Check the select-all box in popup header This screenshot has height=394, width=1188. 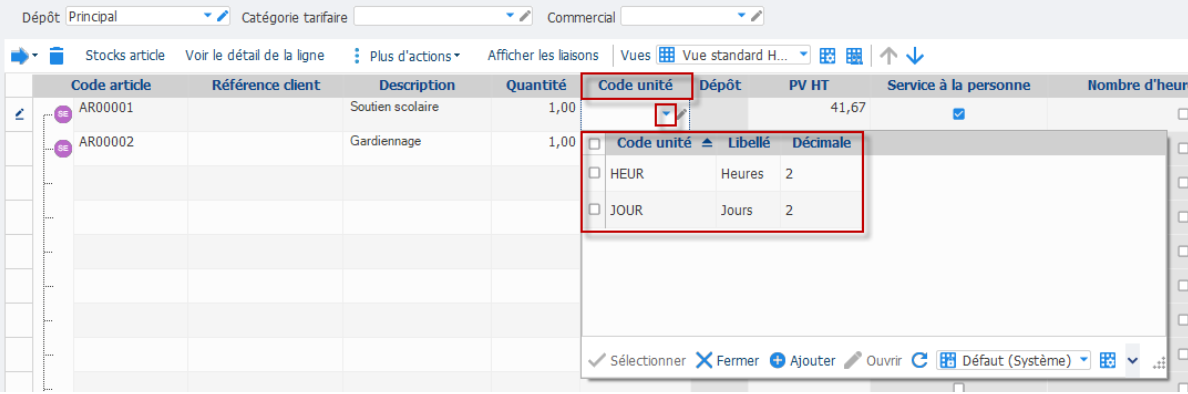[595, 143]
